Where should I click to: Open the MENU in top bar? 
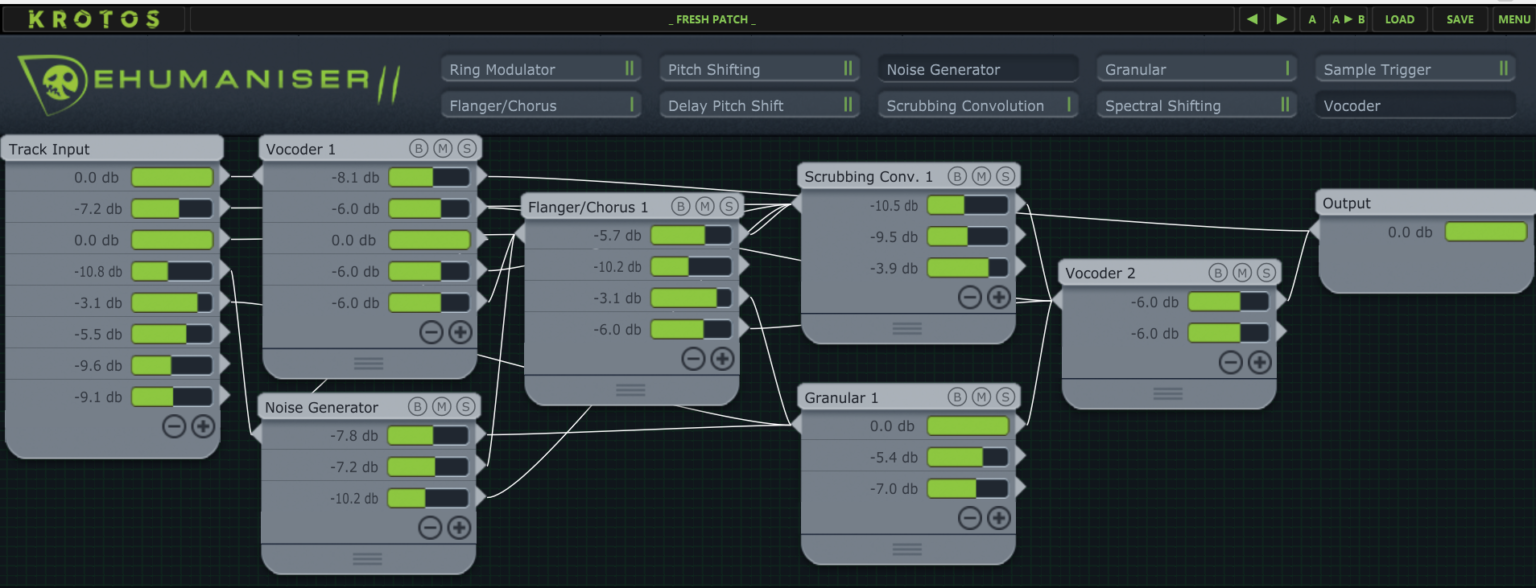tap(1514, 19)
